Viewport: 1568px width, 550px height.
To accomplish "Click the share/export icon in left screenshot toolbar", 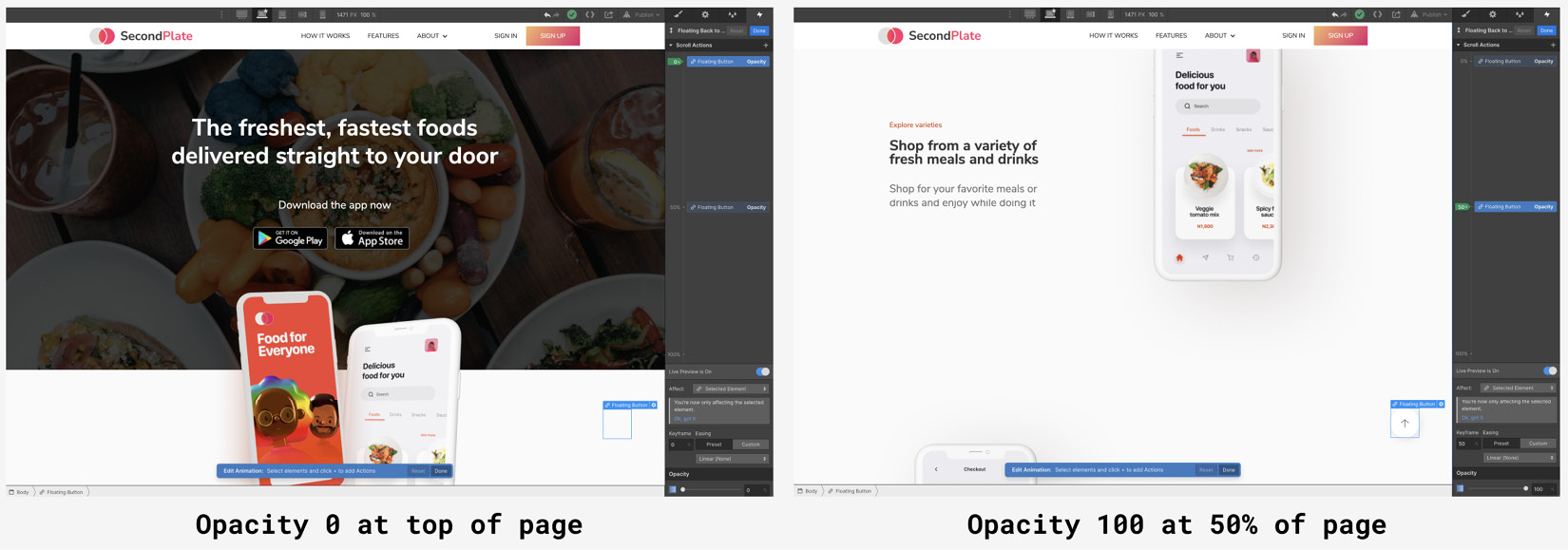I will pyautogui.click(x=608, y=14).
